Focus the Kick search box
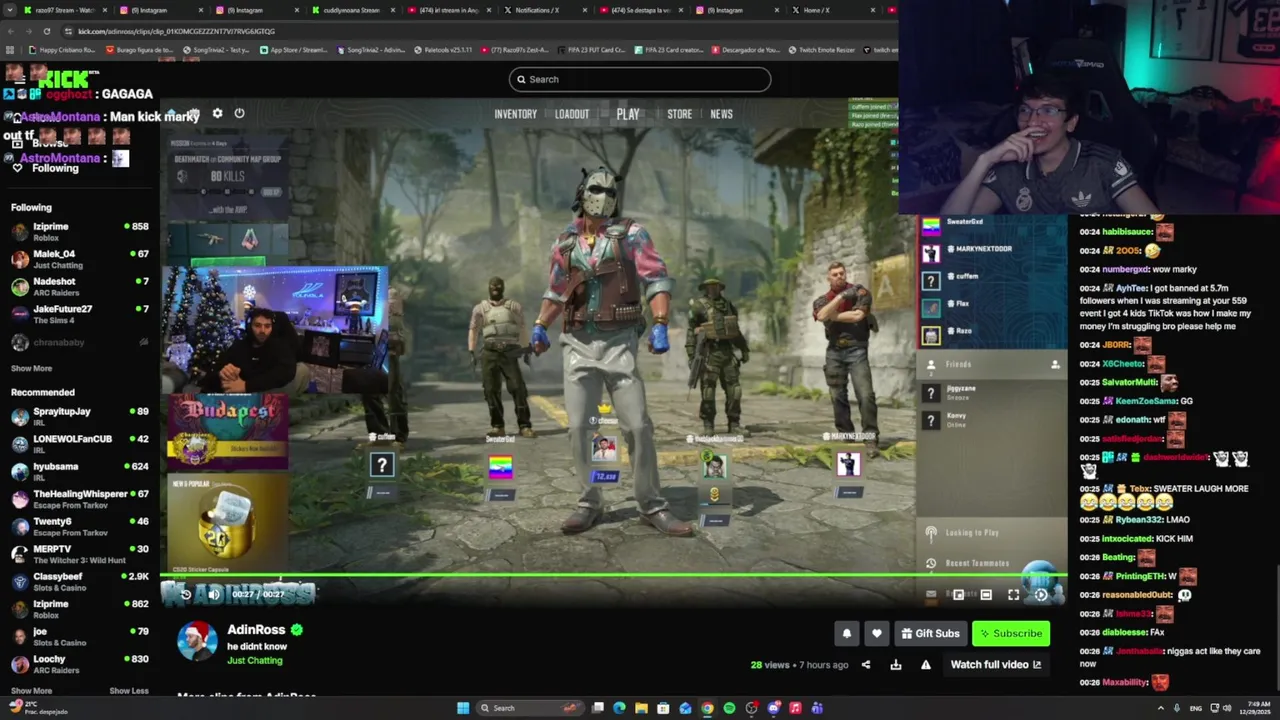This screenshot has height=720, width=1280. click(640, 79)
